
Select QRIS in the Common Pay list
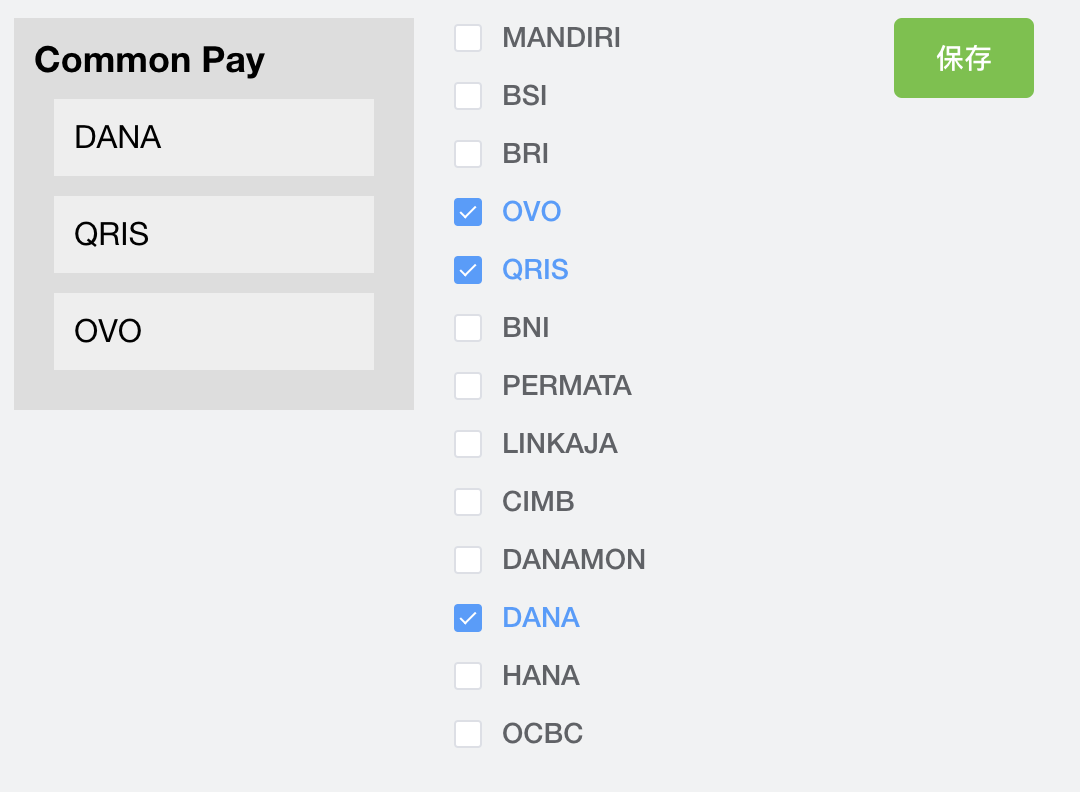tap(213, 234)
